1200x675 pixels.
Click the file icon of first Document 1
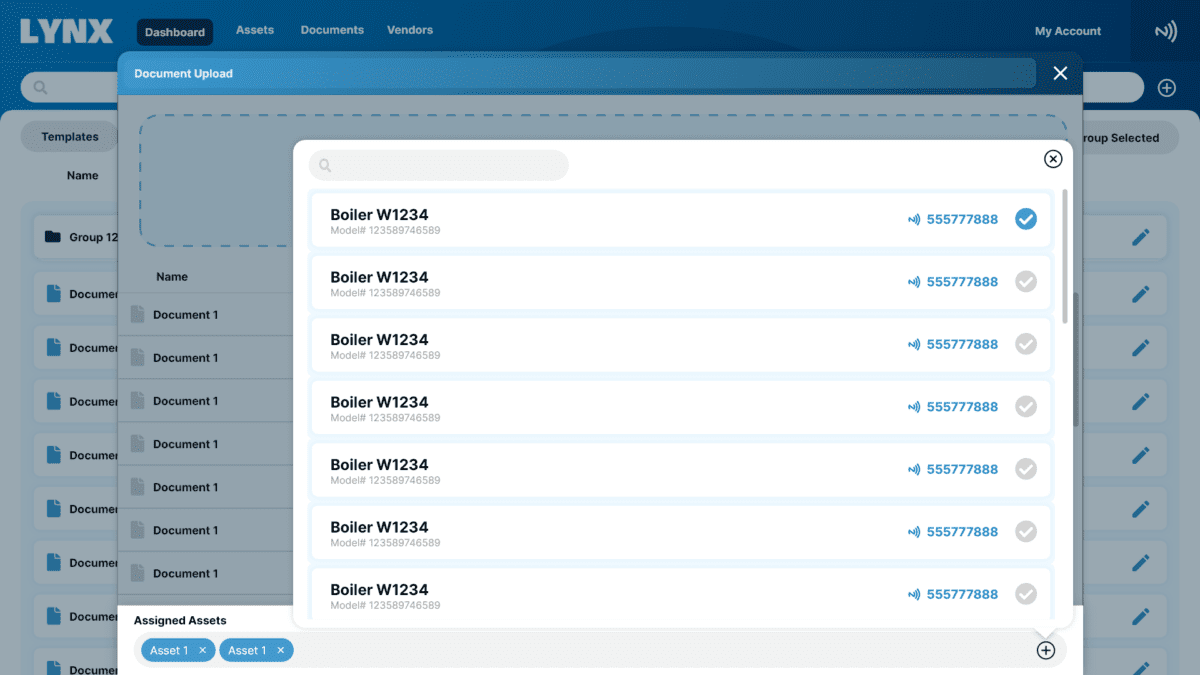138,315
